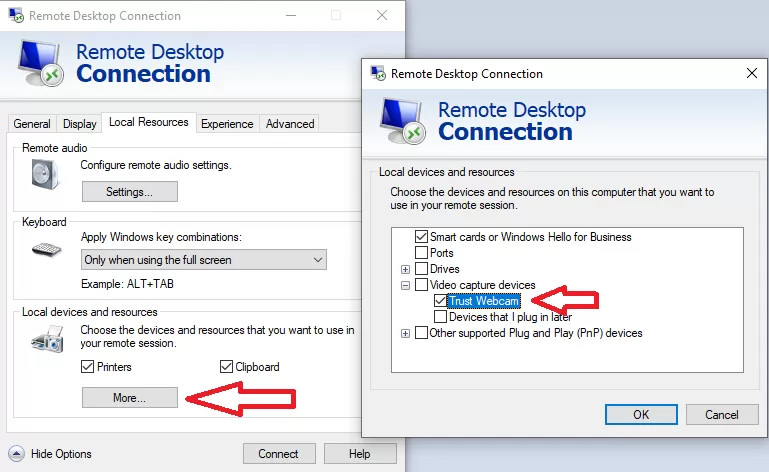Select Smart cards or Windows Hello item text

tap(531, 237)
